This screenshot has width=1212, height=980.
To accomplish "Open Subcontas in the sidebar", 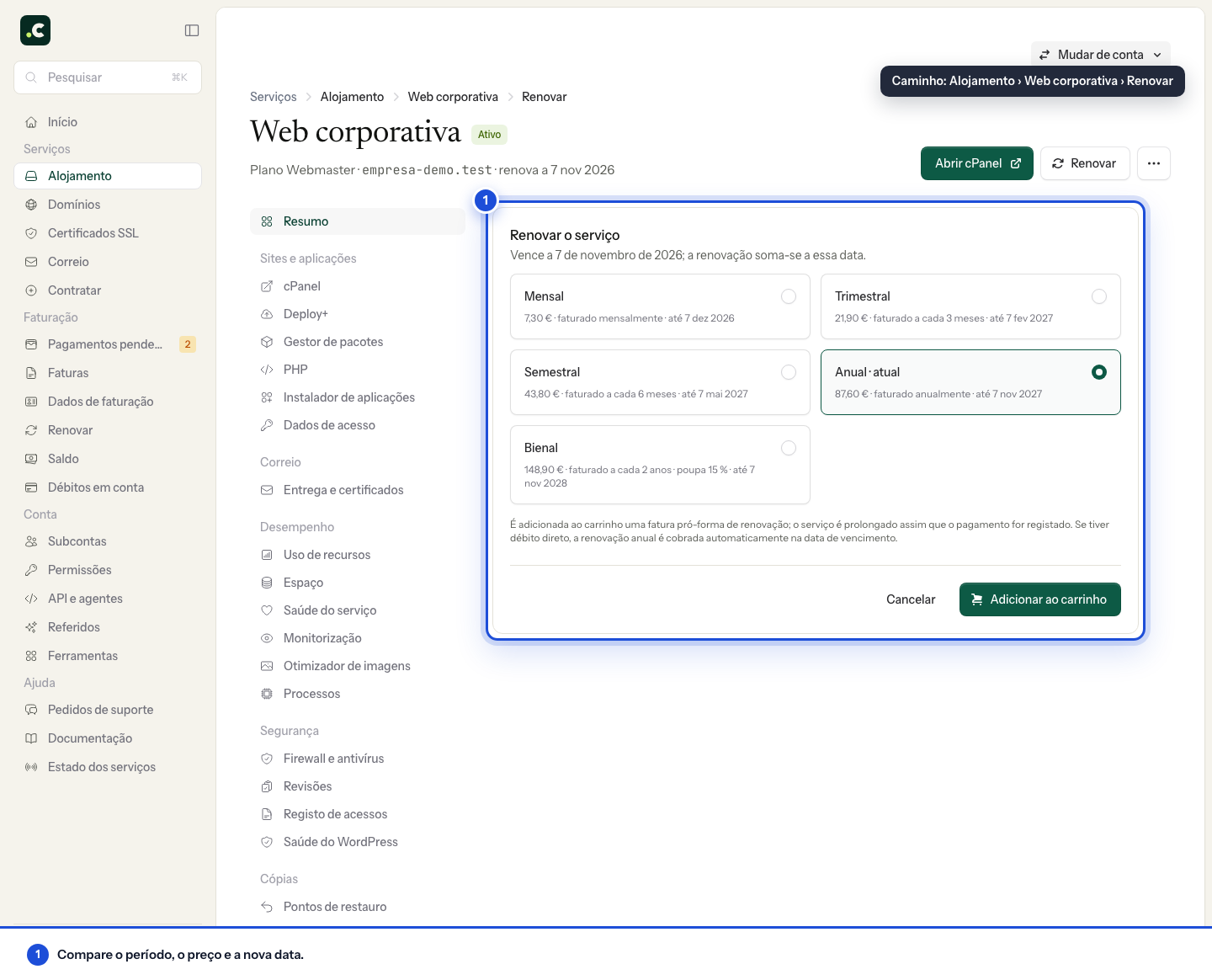I will (108, 541).
